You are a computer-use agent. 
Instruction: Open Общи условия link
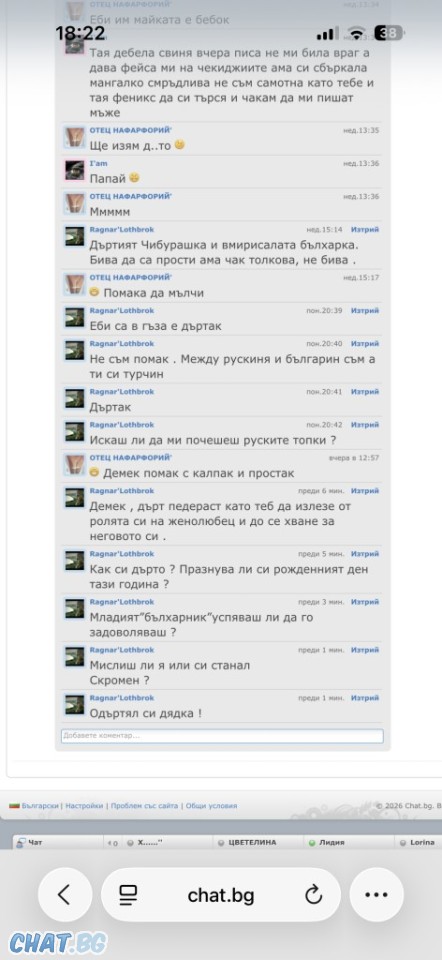(211, 806)
